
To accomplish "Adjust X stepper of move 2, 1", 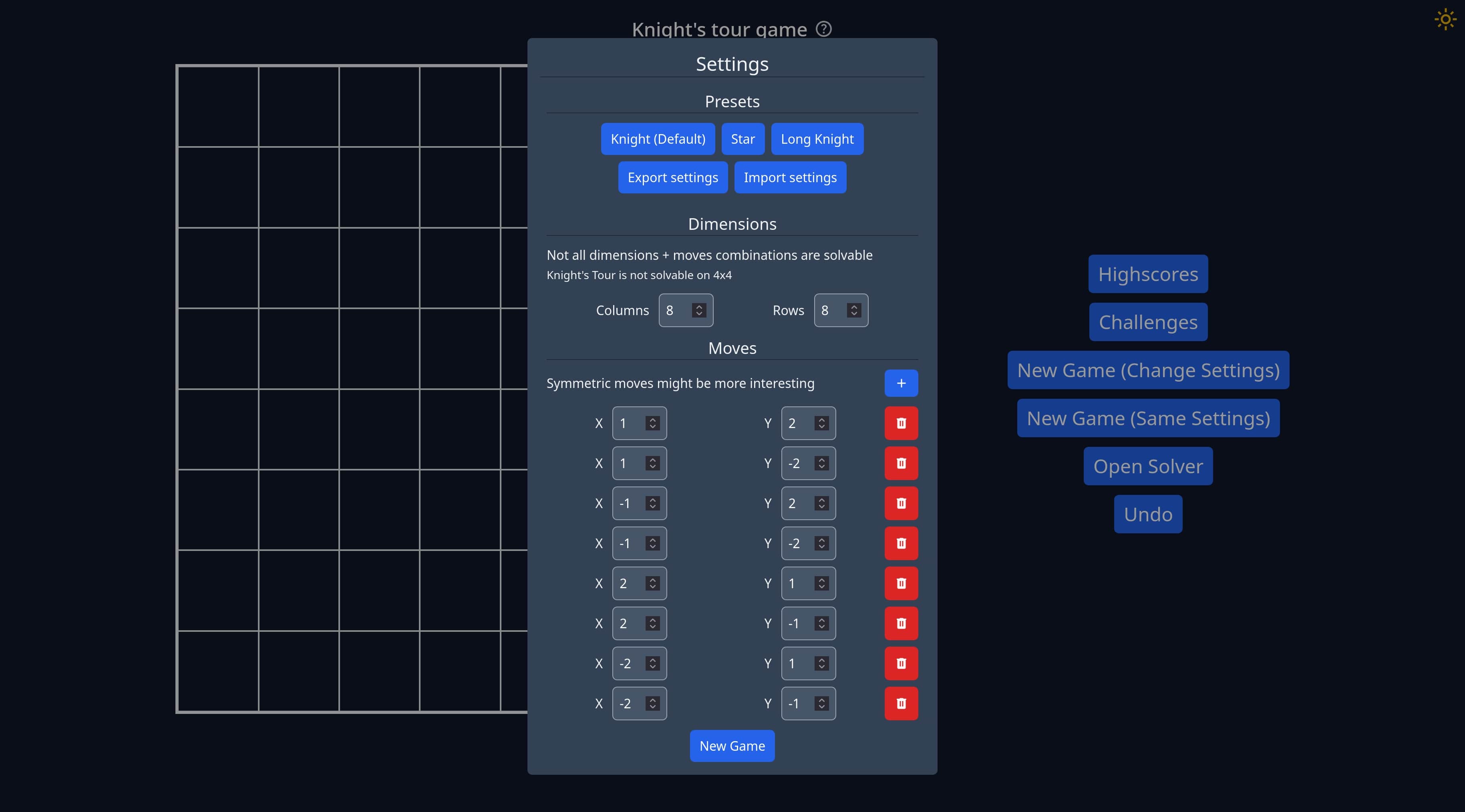I will tap(652, 583).
